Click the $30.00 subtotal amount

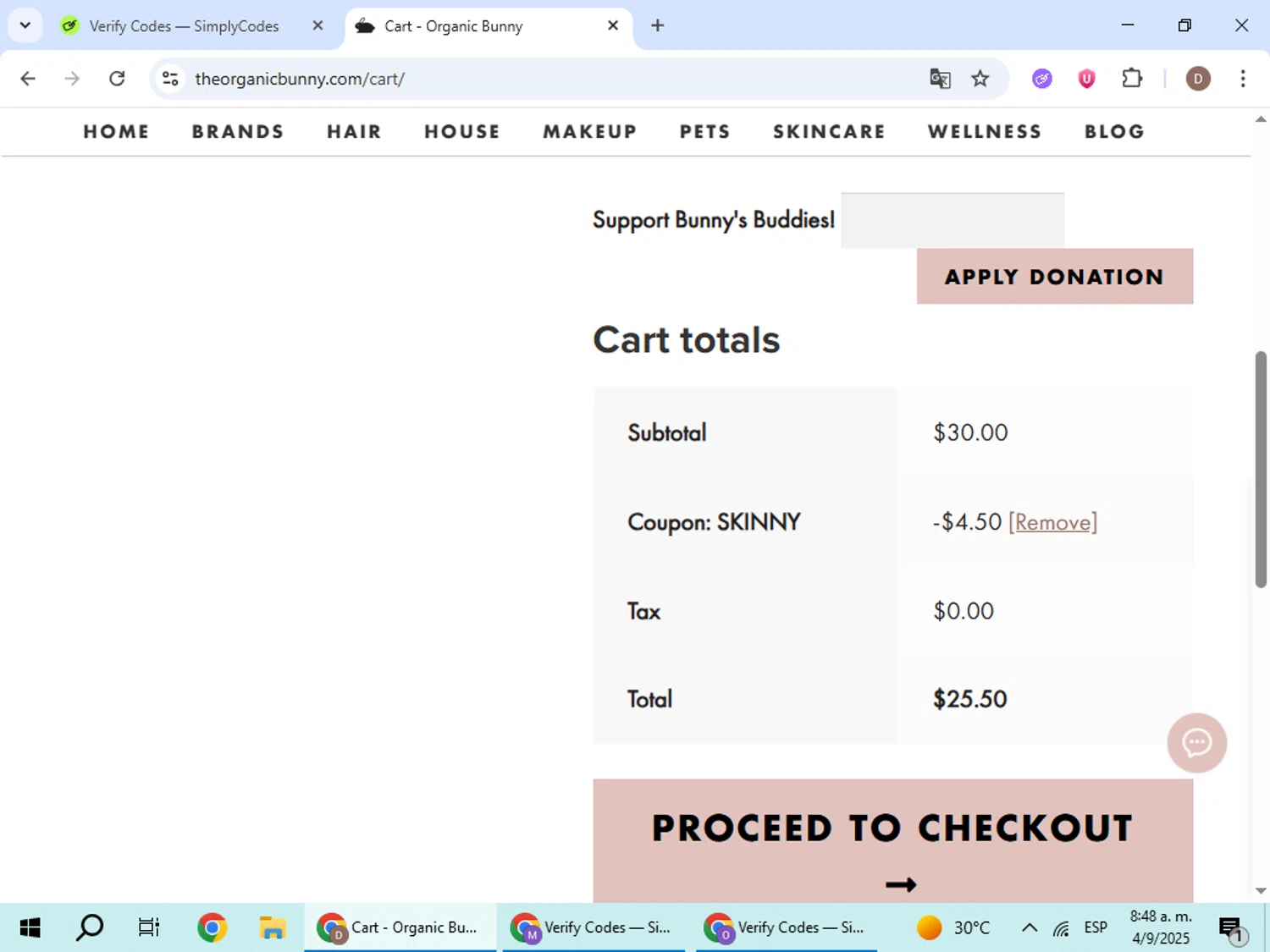970,432
